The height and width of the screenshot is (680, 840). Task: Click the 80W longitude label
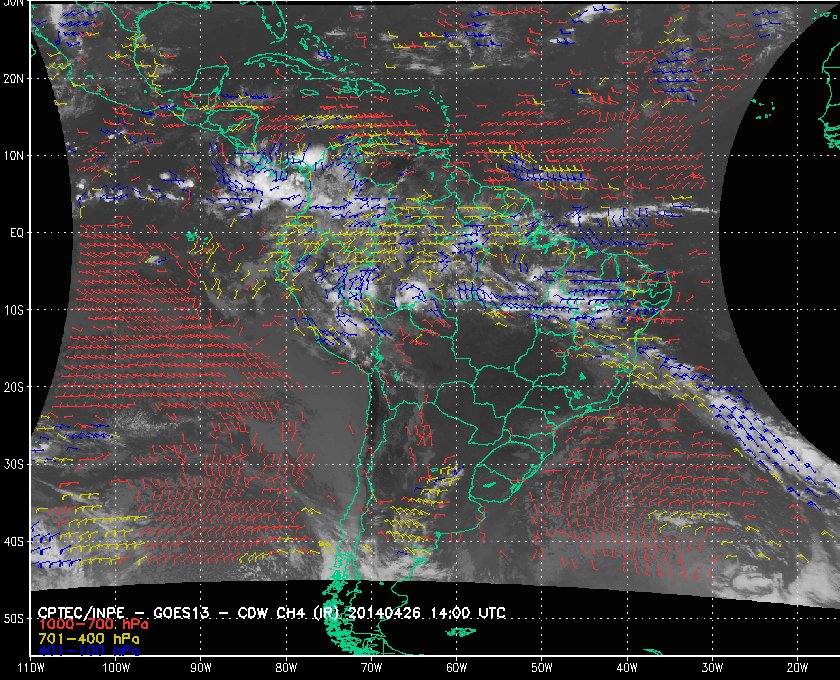286,666
